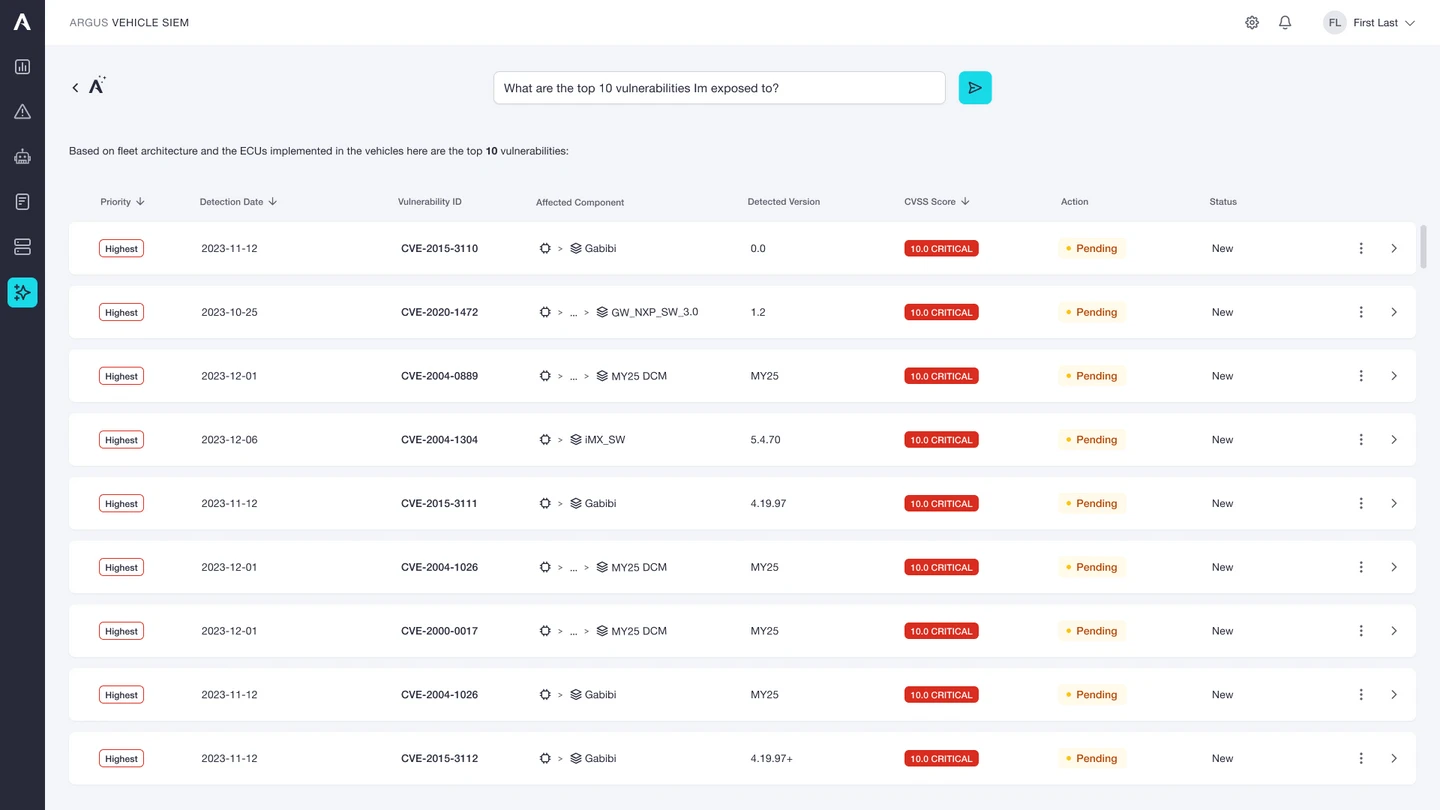Click the iMX_SW layers icon
Screen dimensions: 1440x810
[576, 440]
